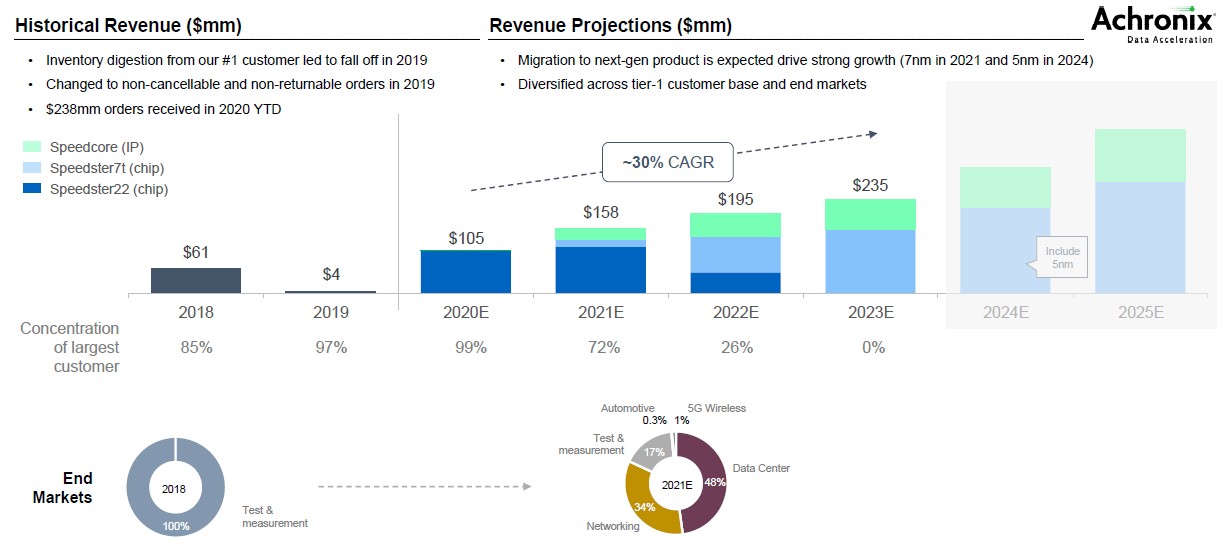Viewport: 1225px width, 550px height.
Task: Click the Historical Revenue ($mm) heading
Action: (129, 25)
